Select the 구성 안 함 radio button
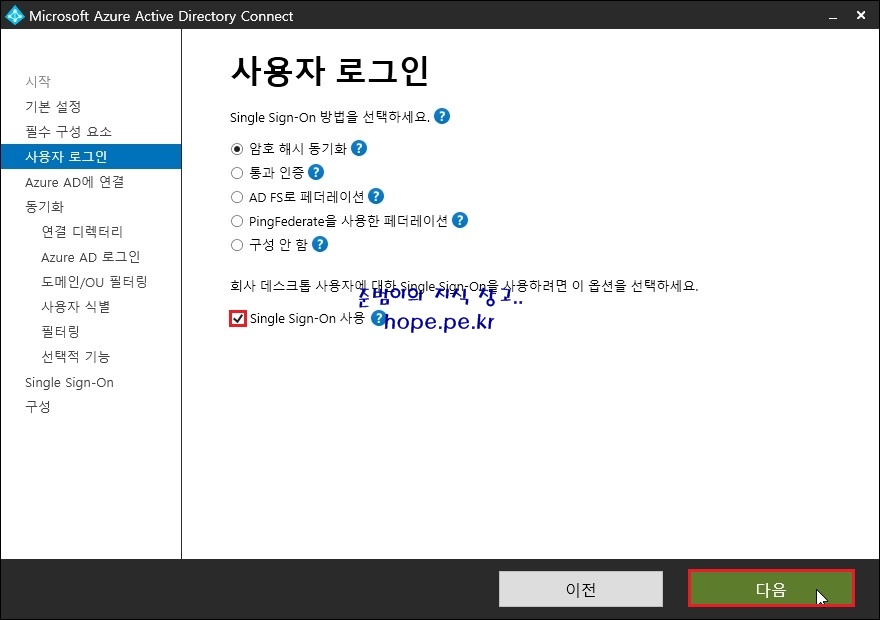This screenshot has height=620, width=880. (237, 245)
